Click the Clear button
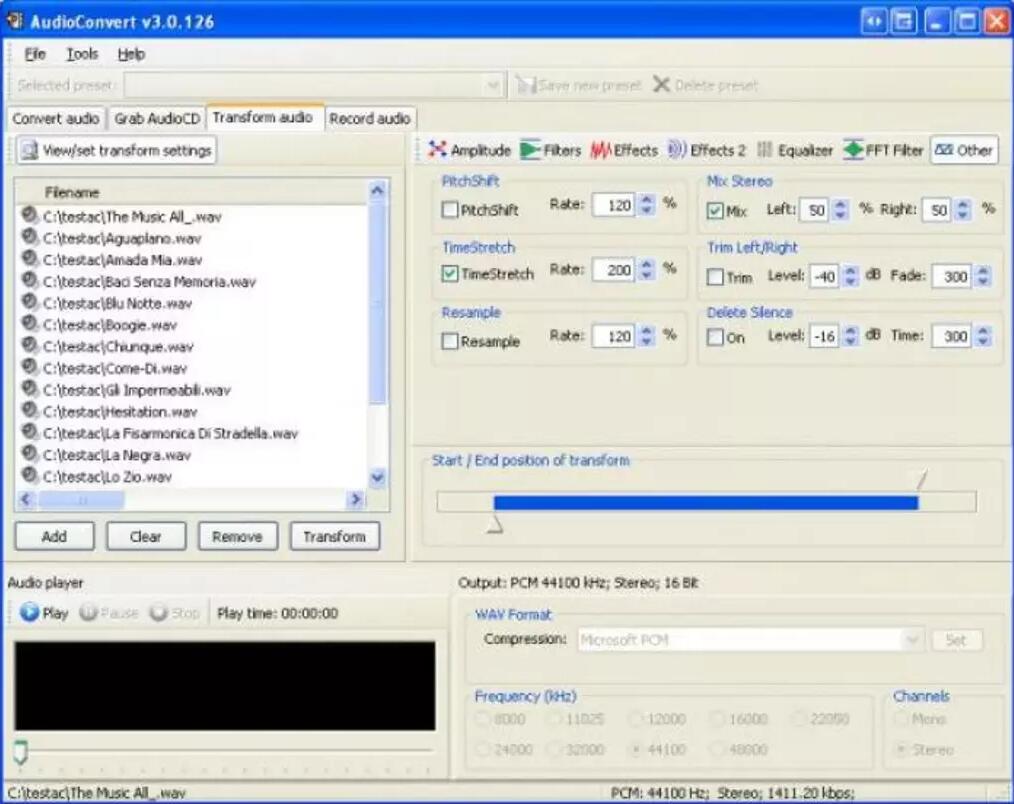The width and height of the screenshot is (1014, 804). 146,536
